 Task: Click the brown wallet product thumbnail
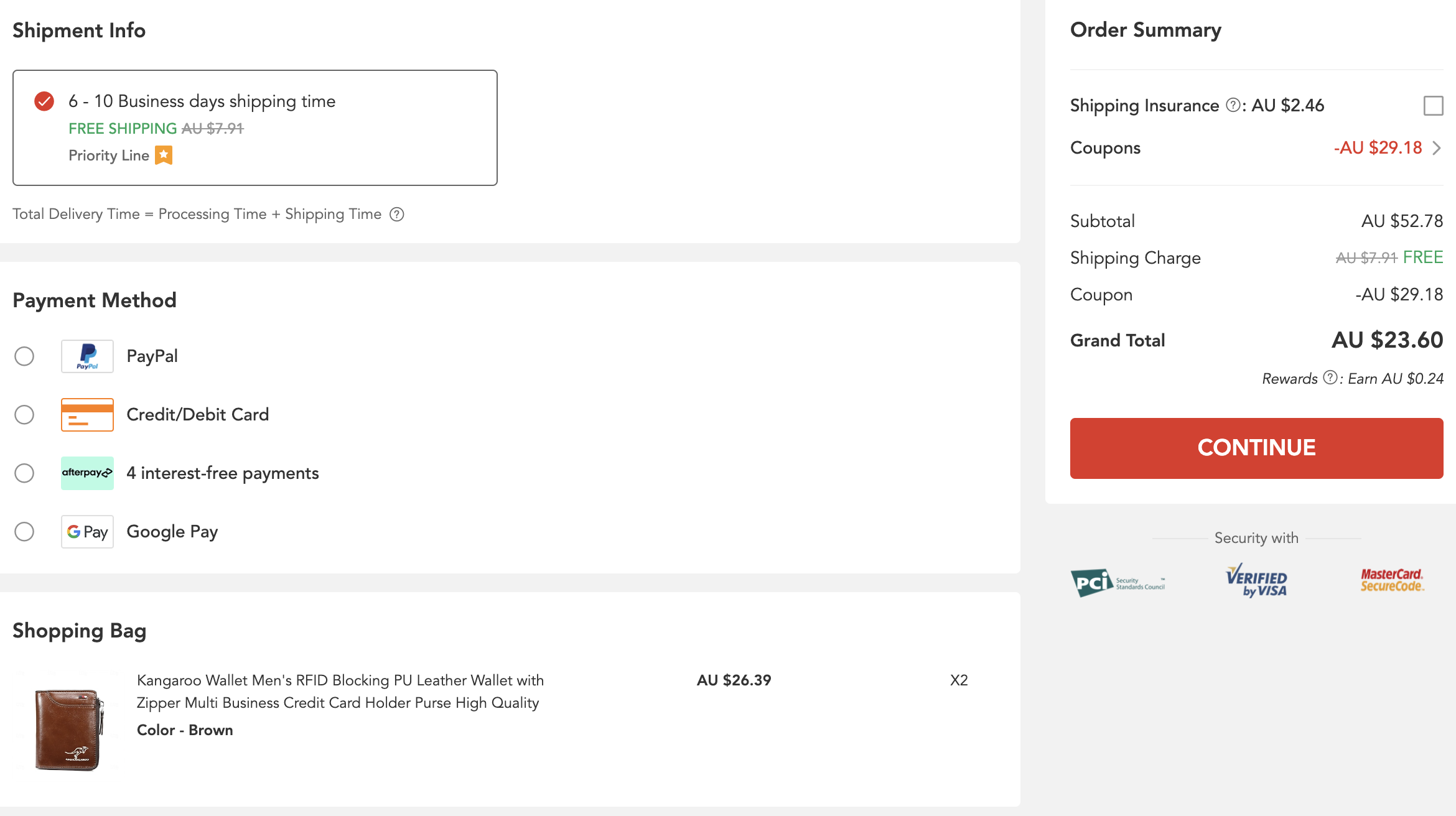coord(68,729)
